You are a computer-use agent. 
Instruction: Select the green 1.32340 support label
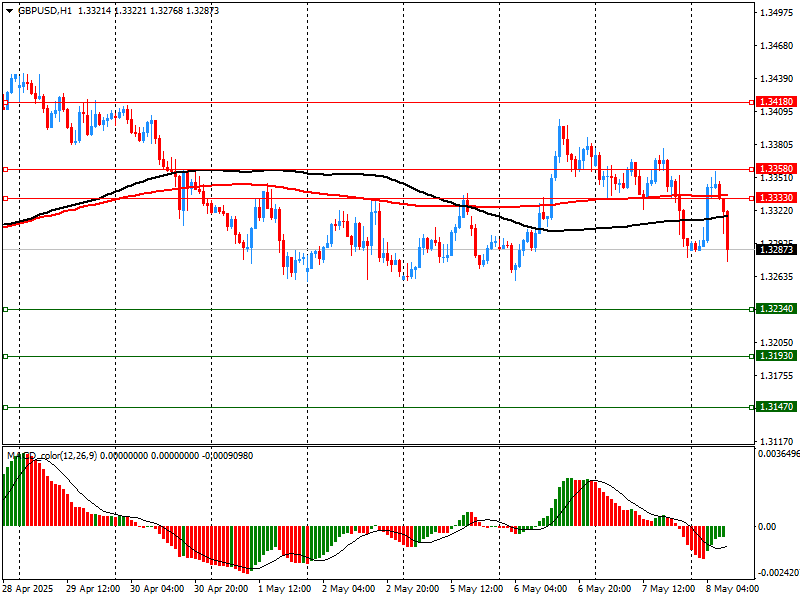pos(776,309)
